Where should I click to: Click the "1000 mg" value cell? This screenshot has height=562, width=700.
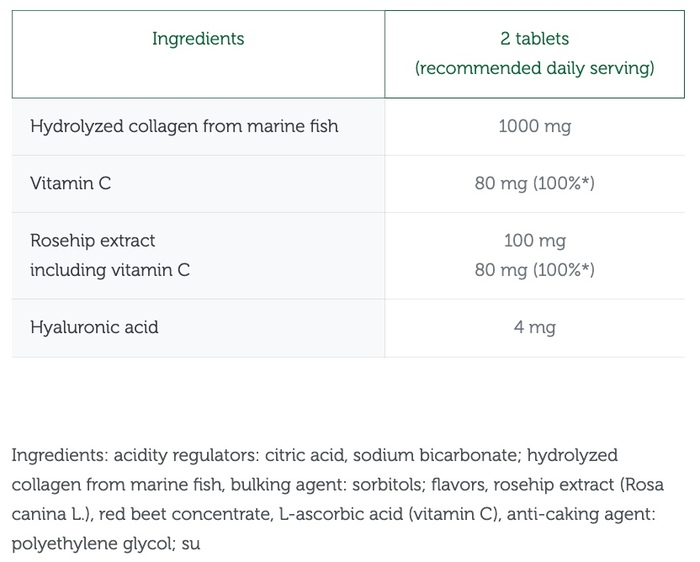coord(534,126)
